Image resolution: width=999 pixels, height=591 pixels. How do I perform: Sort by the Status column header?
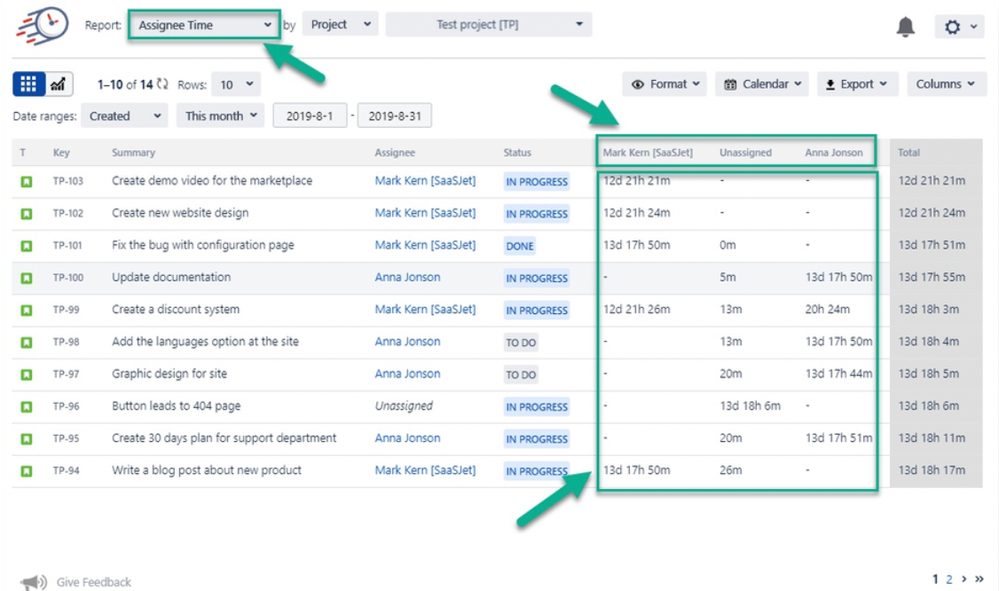click(517, 153)
